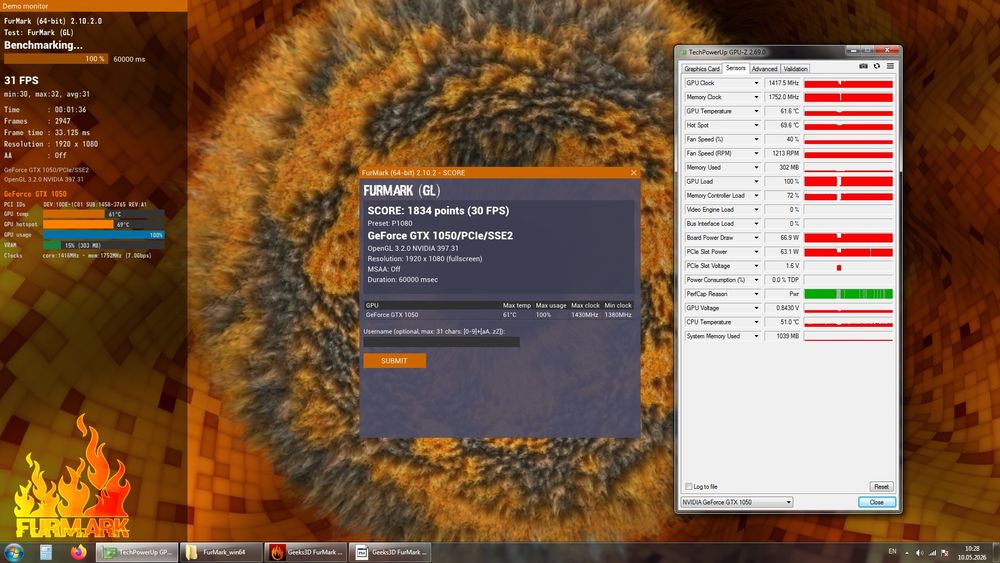This screenshot has width=1000, height=563.
Task: Click the Preset: P1080 text
Action: 390,224
